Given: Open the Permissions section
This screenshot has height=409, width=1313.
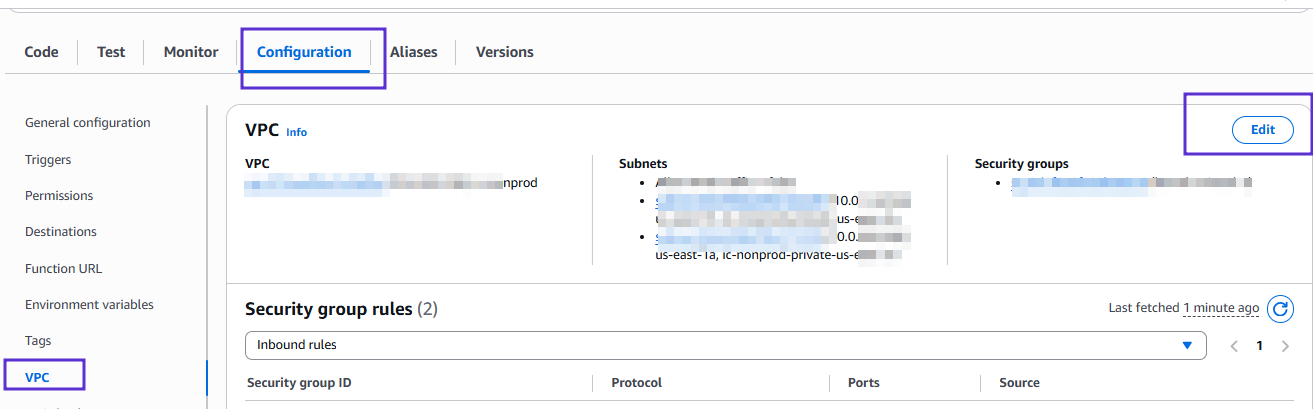Looking at the screenshot, I should click(x=59, y=195).
